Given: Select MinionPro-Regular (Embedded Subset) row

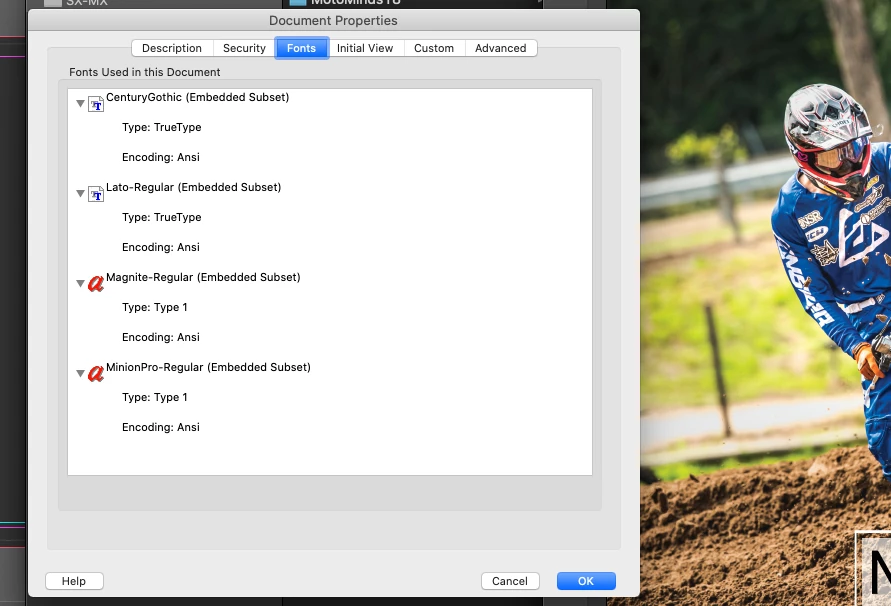Looking at the screenshot, I should (208, 367).
